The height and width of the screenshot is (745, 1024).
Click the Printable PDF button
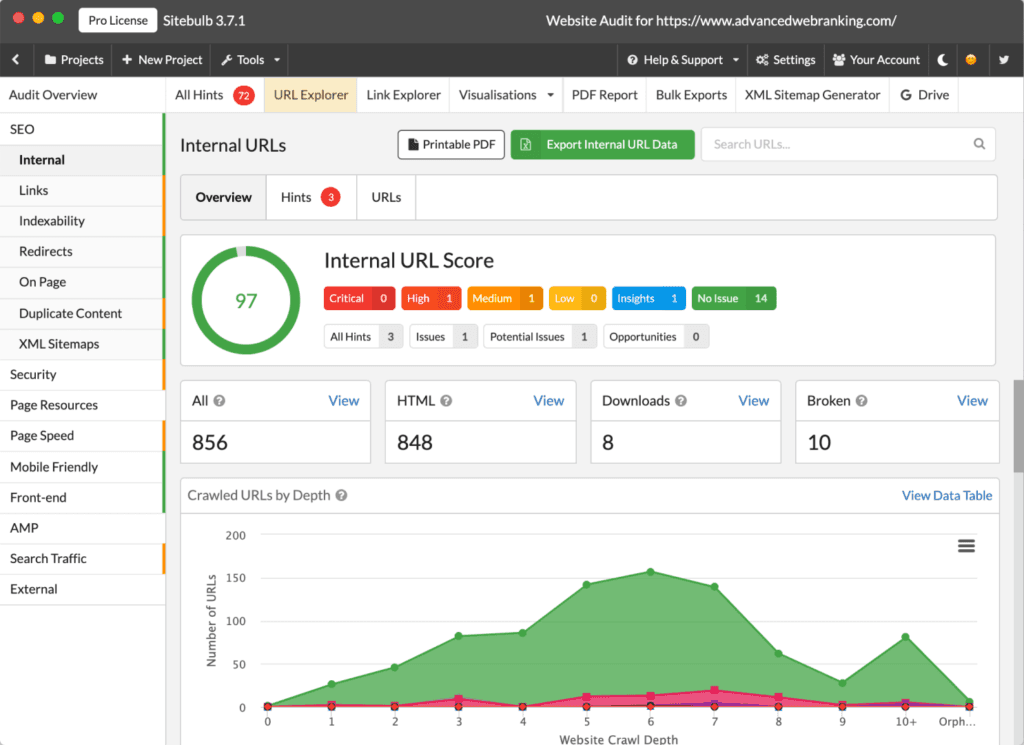tap(451, 144)
